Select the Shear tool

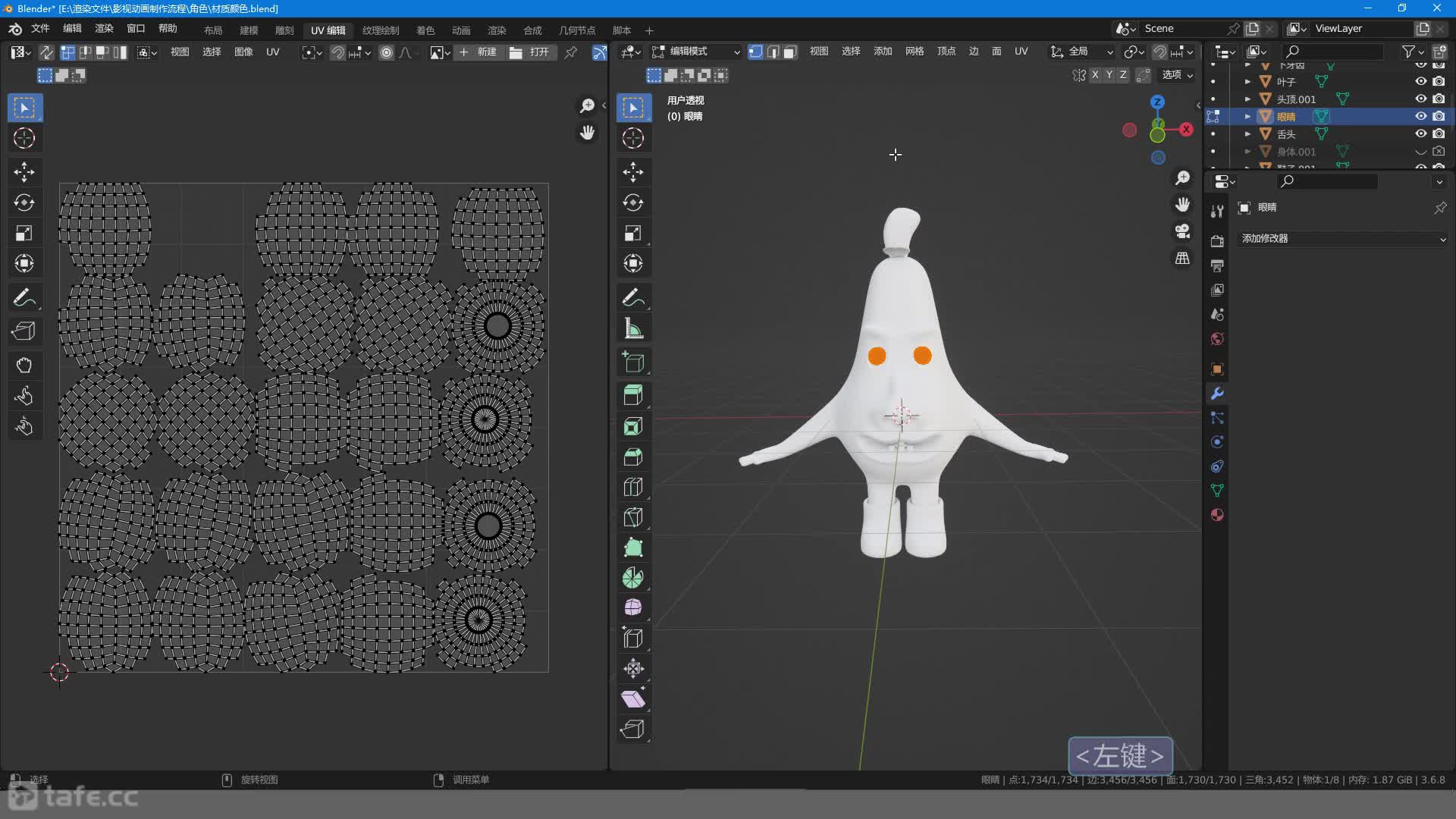(633, 698)
